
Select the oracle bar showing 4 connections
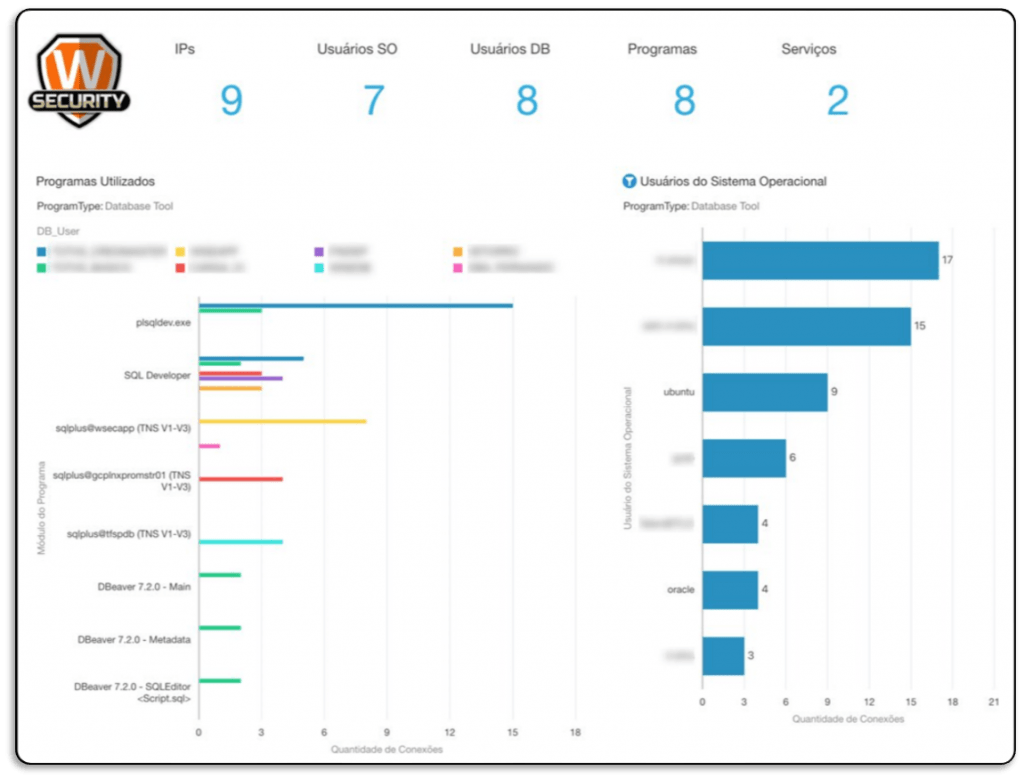pos(729,589)
